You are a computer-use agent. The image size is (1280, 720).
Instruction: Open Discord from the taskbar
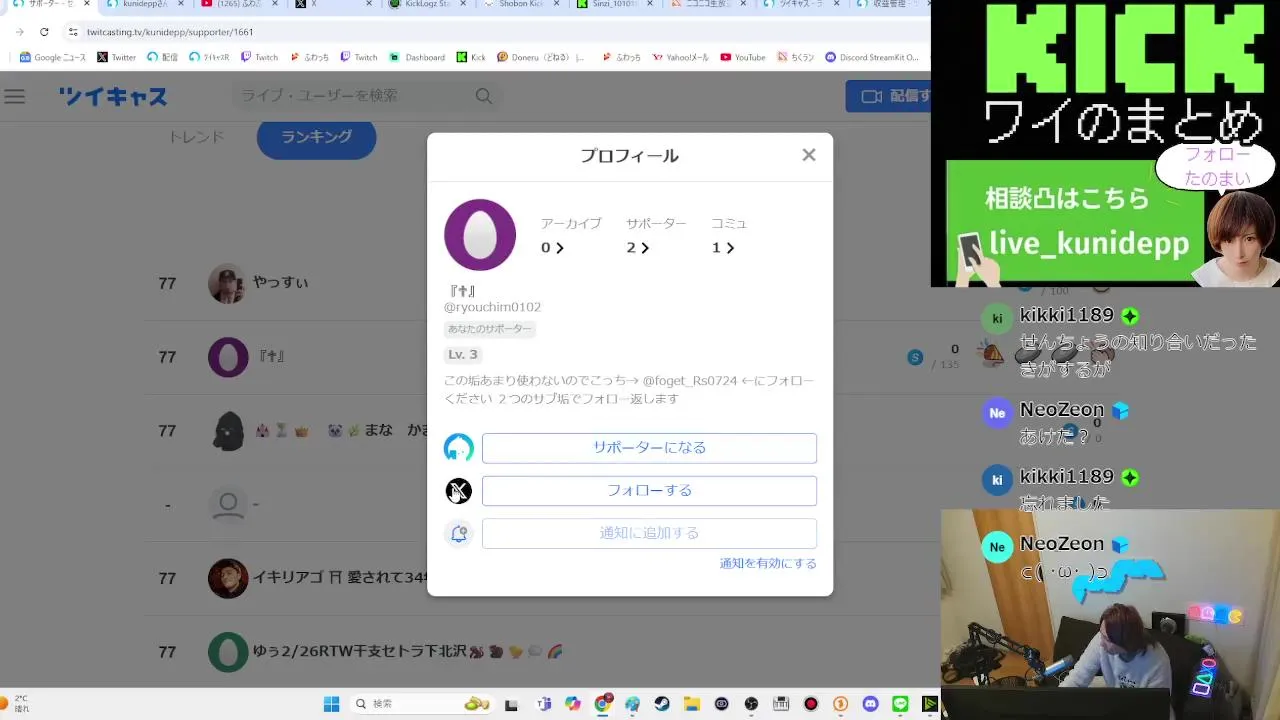pos(870,704)
